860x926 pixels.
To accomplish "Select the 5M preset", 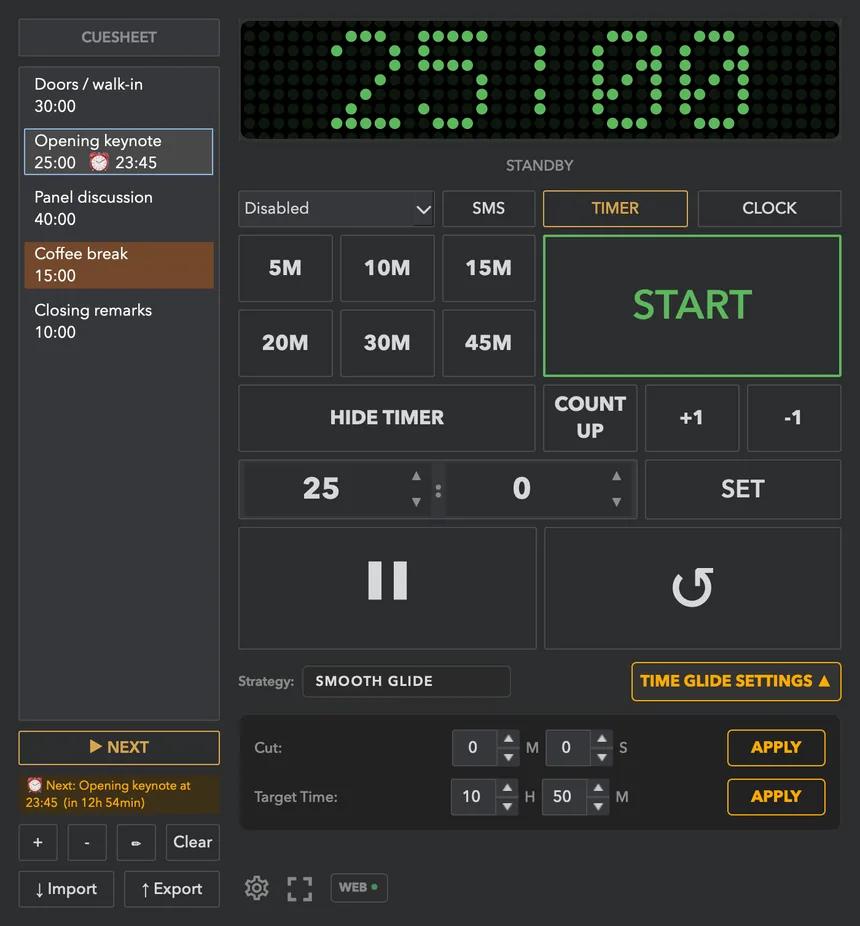I will pos(285,268).
